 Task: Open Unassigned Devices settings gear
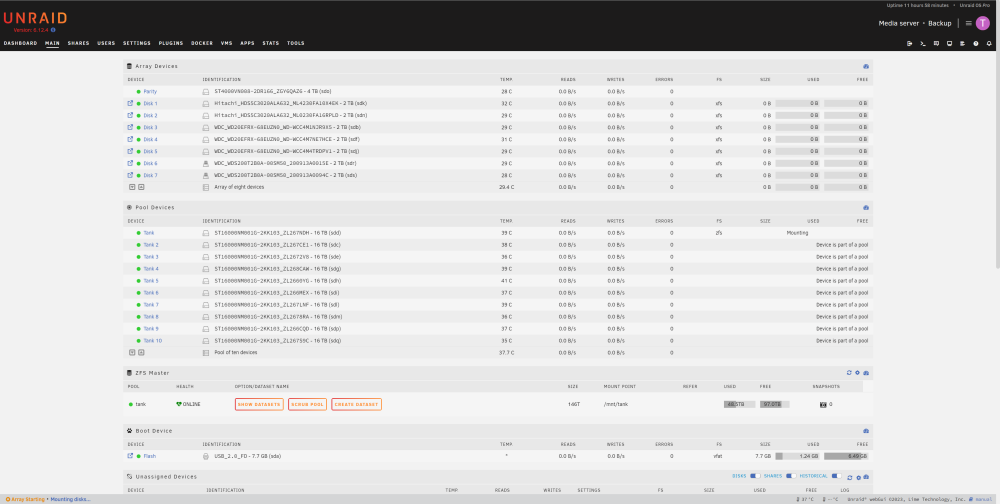858,477
